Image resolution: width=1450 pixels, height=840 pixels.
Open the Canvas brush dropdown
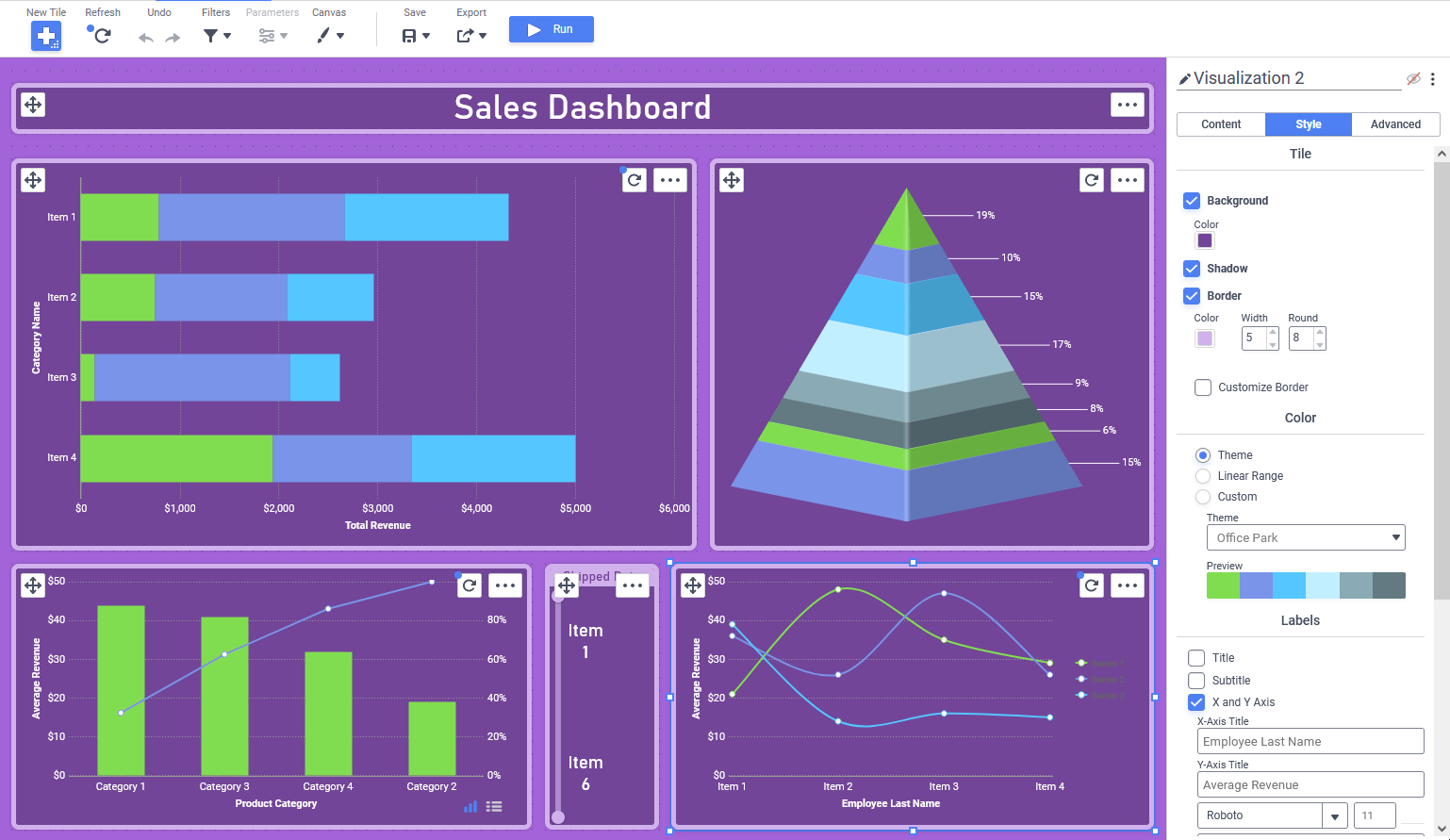(330, 36)
